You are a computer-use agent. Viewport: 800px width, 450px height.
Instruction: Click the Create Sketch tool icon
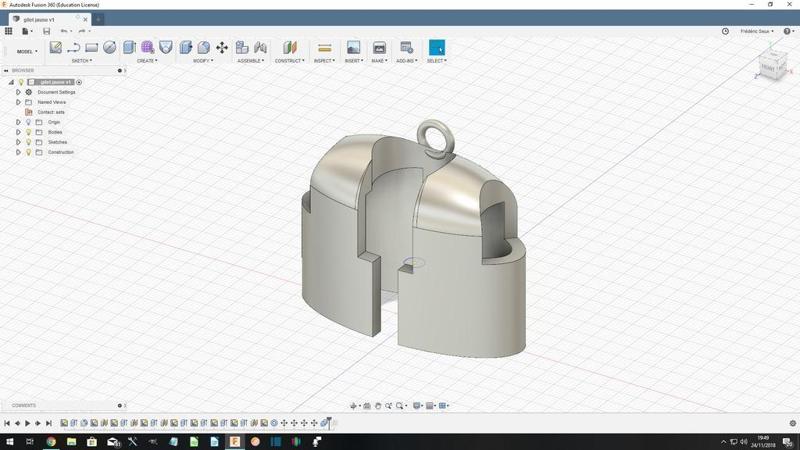click(56, 47)
